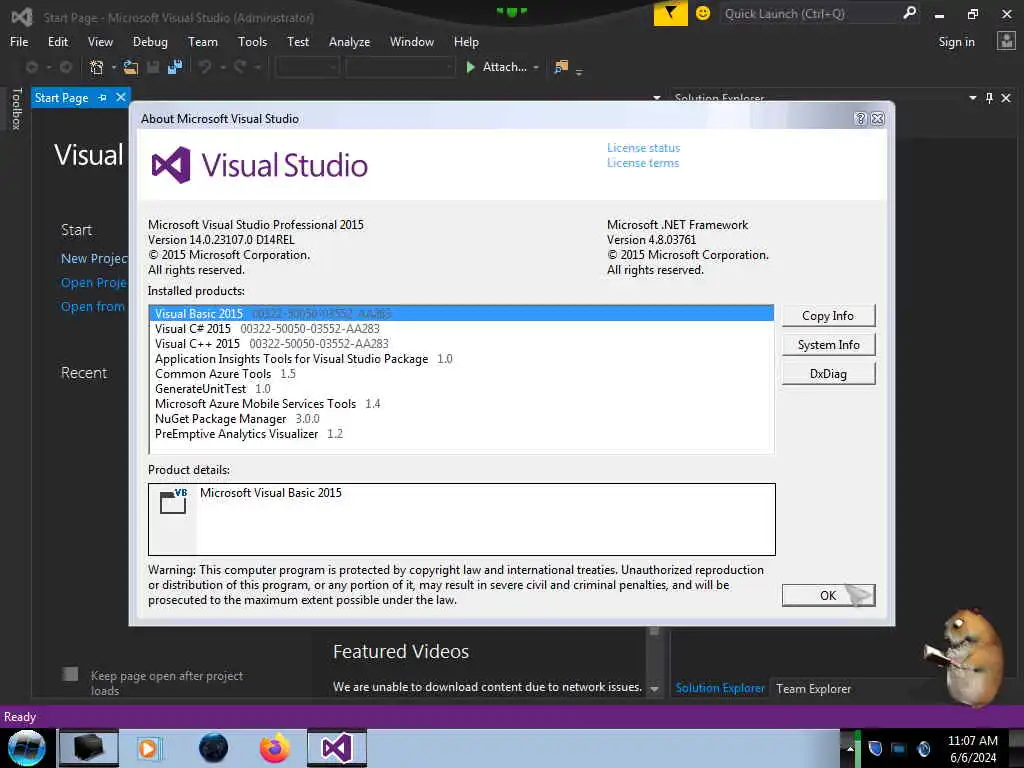This screenshot has width=1024, height=768.
Task: Click the Save All toolbar icon
Action: coord(174,67)
